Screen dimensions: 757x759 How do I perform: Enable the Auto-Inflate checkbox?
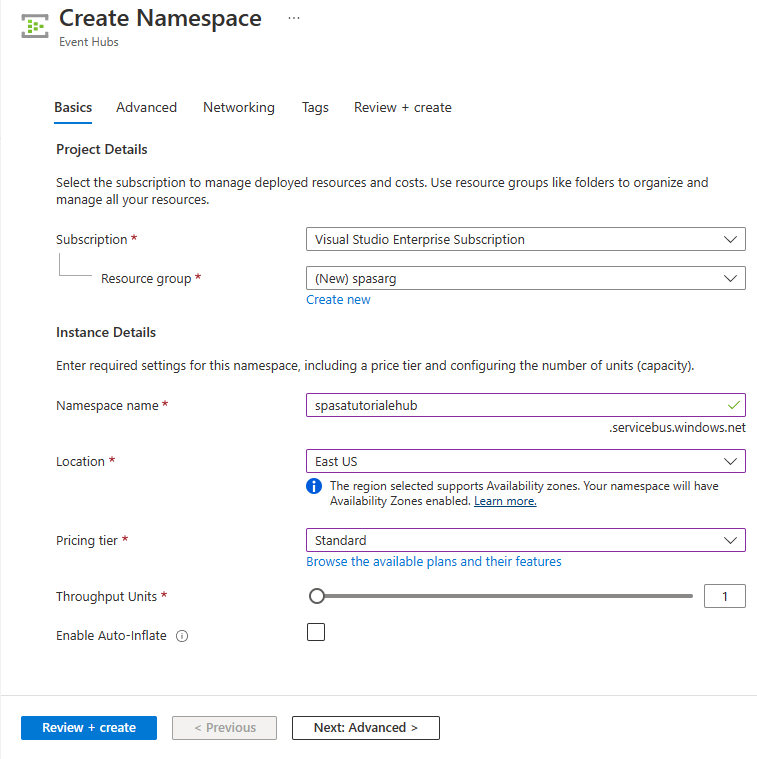coord(316,632)
